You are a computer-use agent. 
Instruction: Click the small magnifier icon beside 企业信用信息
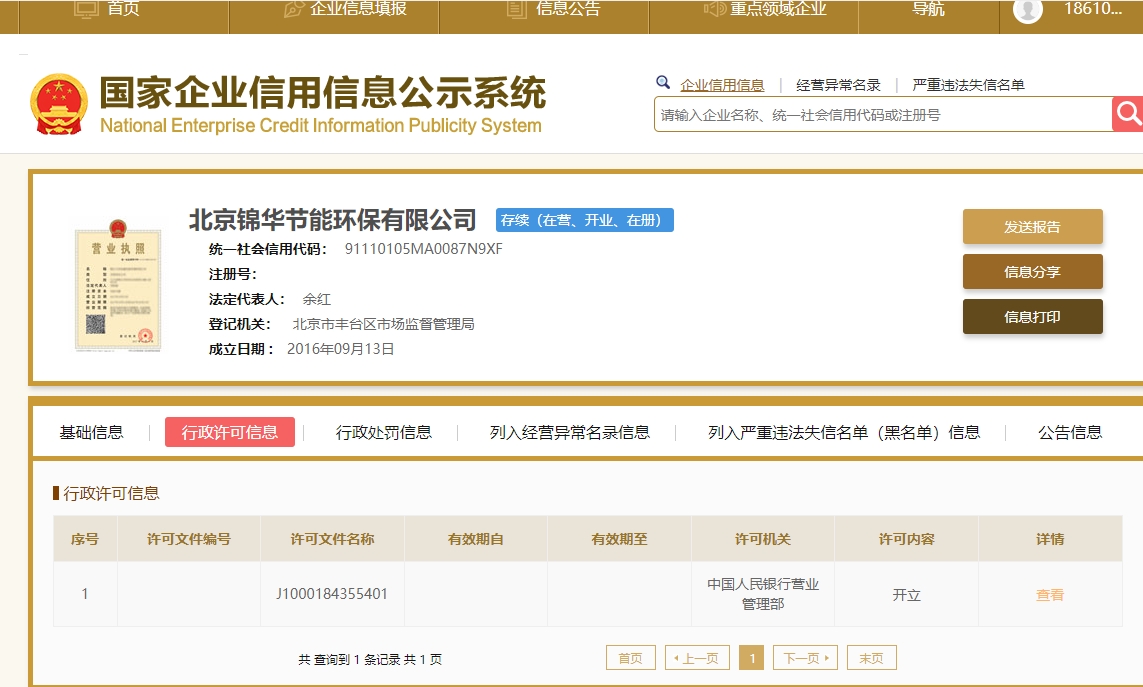tap(663, 82)
